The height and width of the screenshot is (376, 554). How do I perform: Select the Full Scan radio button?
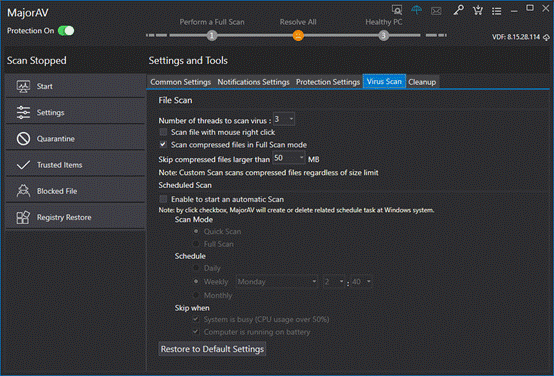196,244
